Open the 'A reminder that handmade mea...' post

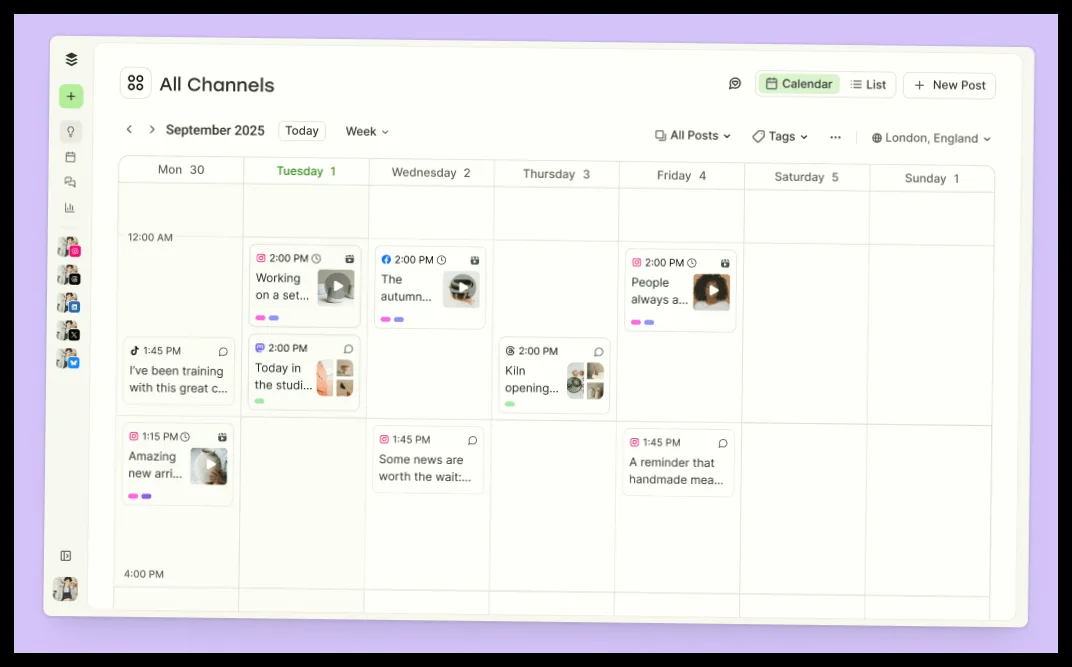coord(678,463)
